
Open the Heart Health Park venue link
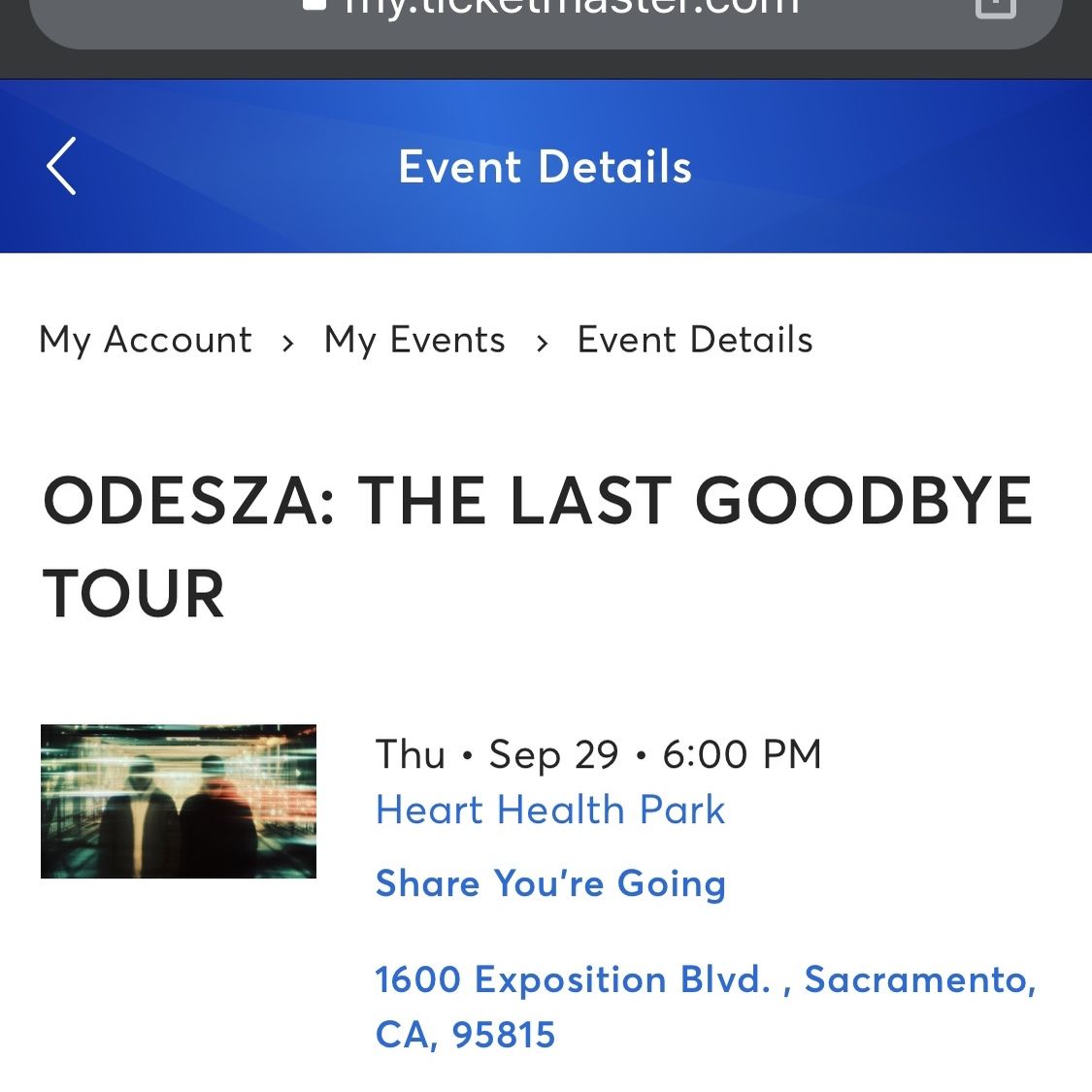(550, 810)
